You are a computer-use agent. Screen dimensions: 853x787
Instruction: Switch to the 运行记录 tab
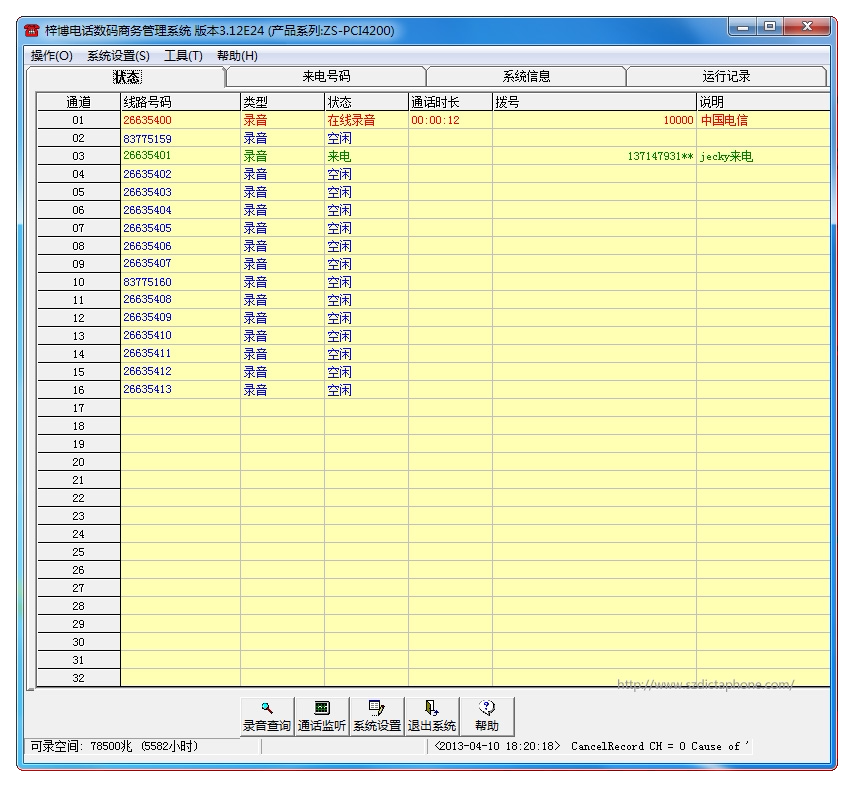(x=726, y=77)
